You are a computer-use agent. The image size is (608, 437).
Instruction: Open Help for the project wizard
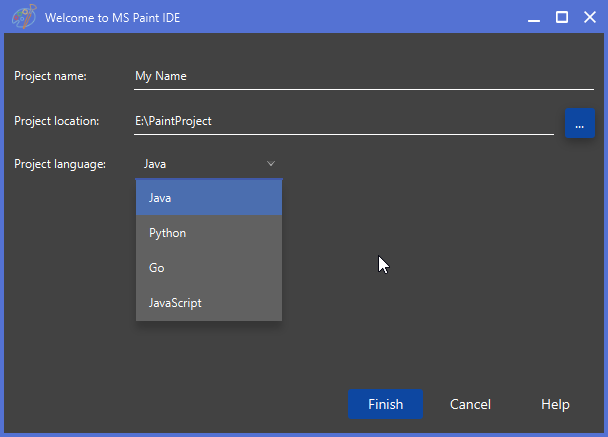555,404
